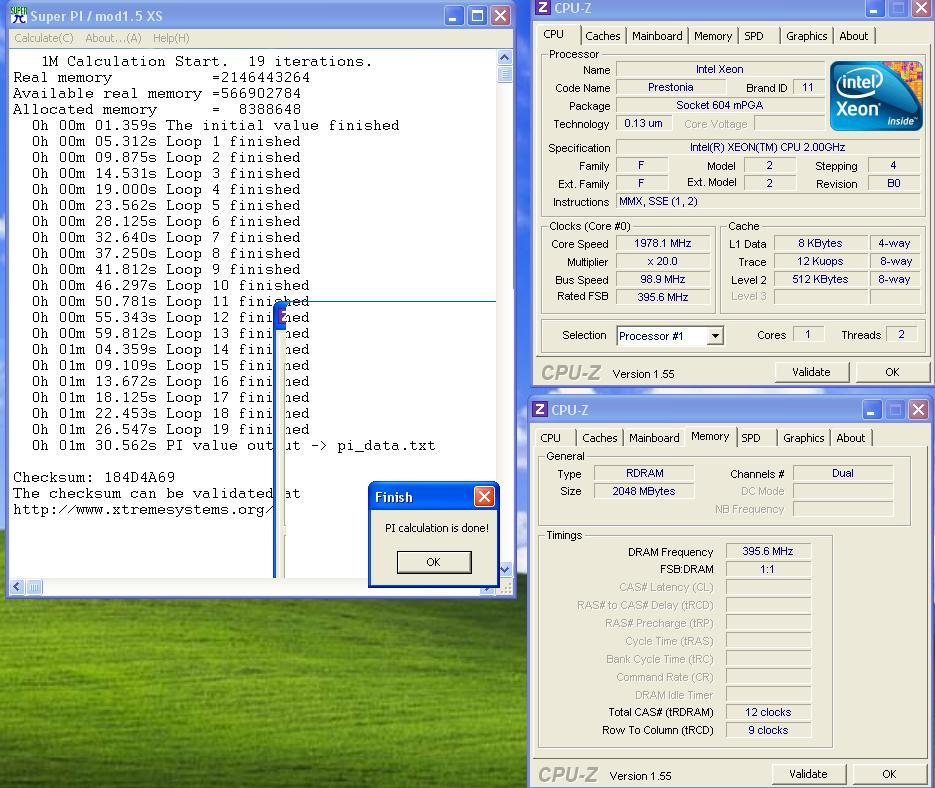Viewport: 935px width, 788px height.
Task: Click Validate in bottom CPU-Z window
Action: click(x=808, y=774)
